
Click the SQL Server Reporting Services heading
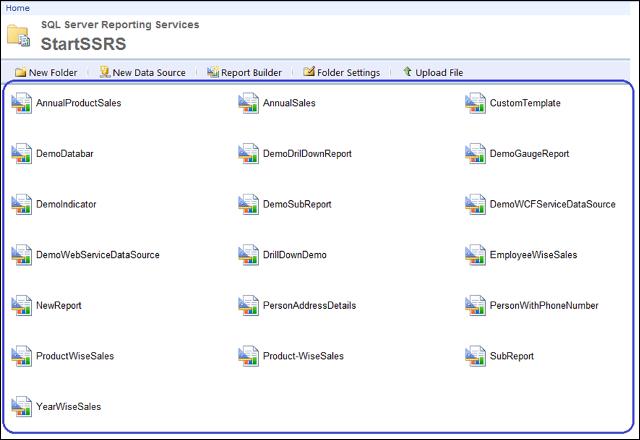(x=120, y=24)
